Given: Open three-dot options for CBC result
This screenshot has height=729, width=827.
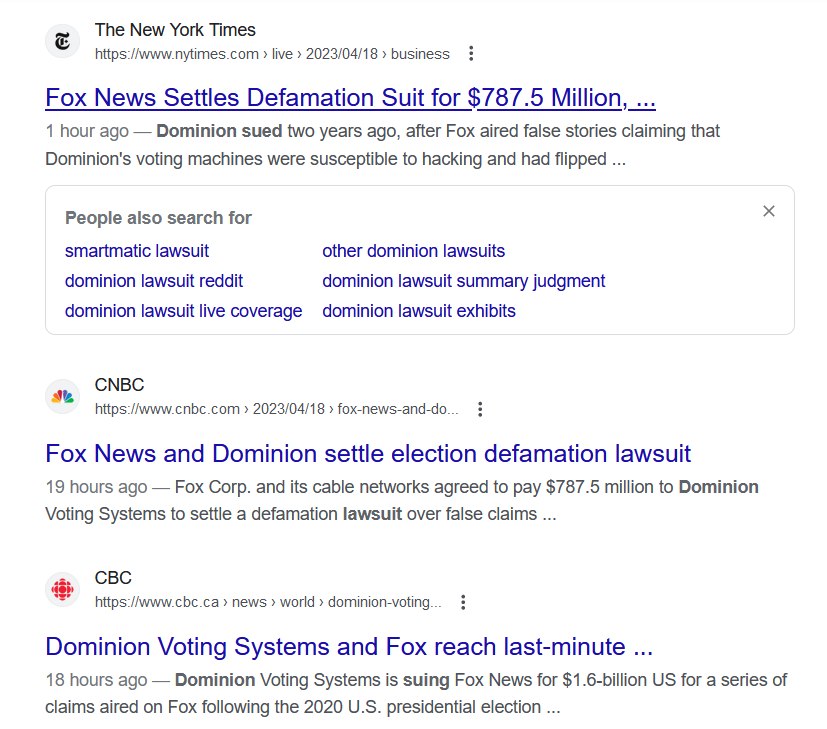Looking at the screenshot, I should 463,602.
